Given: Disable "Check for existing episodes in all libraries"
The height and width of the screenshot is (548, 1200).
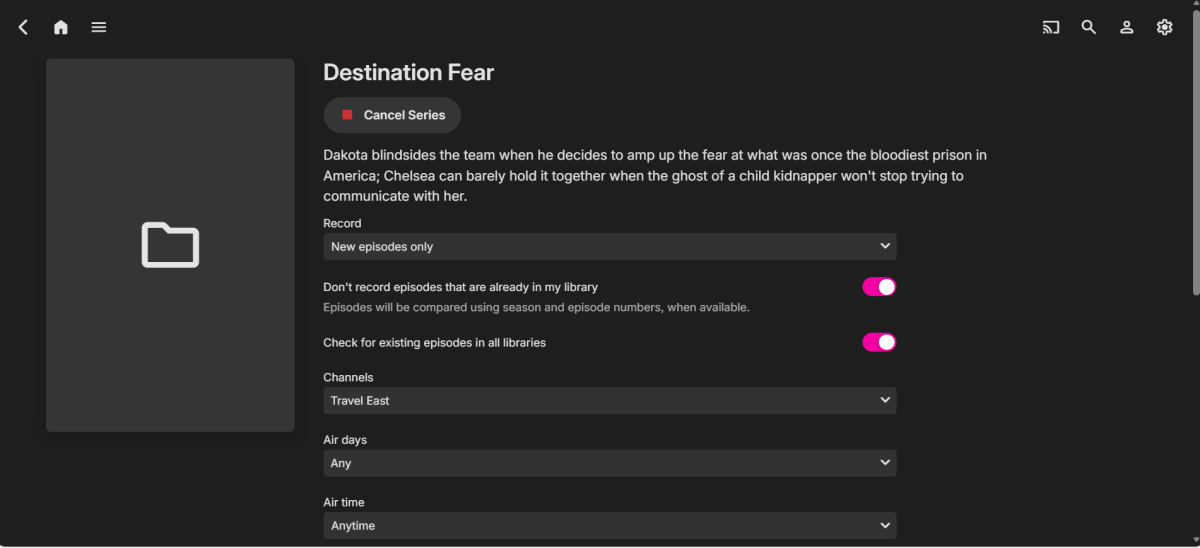Looking at the screenshot, I should click(879, 342).
